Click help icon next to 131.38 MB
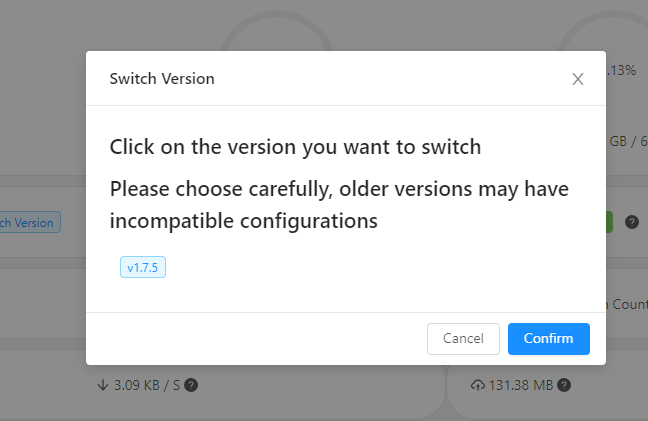 565,385
